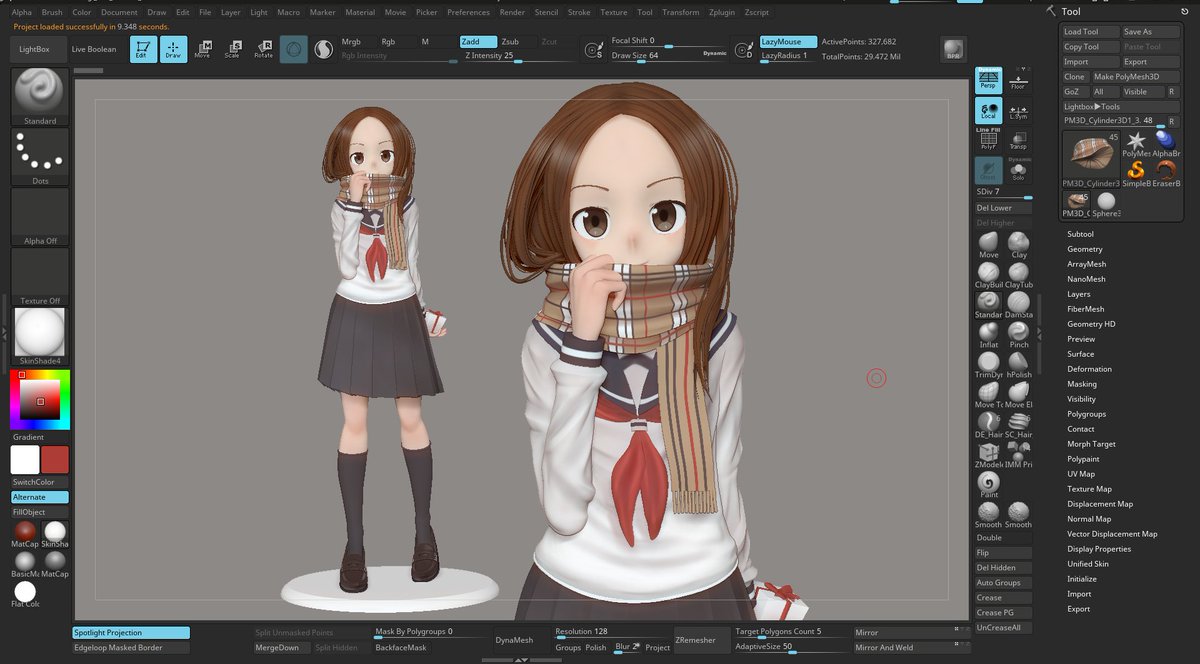Select the ClayBuildup brush
This screenshot has width=1200, height=664.
pos(988,274)
